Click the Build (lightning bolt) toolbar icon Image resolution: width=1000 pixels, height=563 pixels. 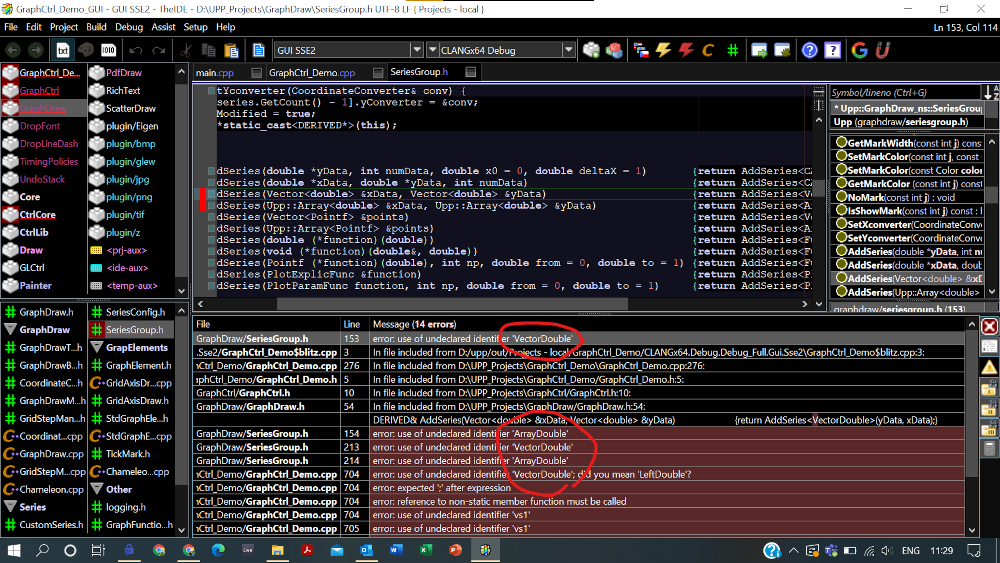tap(663, 49)
